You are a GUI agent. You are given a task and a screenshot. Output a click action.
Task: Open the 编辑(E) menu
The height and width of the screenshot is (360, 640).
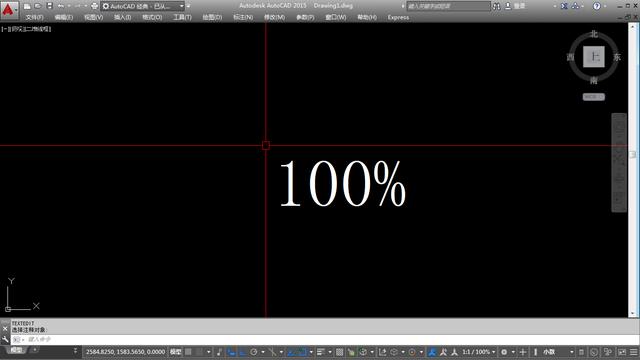(x=64, y=18)
